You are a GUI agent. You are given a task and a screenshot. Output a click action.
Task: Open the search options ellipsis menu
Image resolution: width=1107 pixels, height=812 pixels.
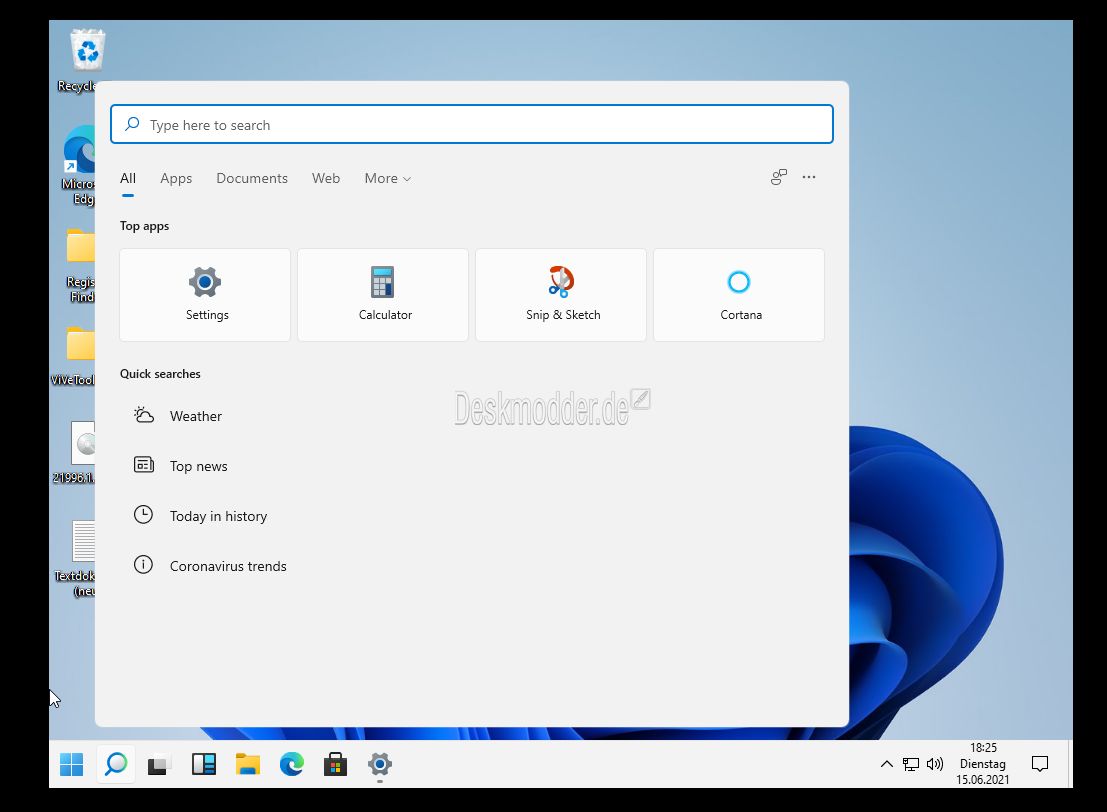pos(809,177)
